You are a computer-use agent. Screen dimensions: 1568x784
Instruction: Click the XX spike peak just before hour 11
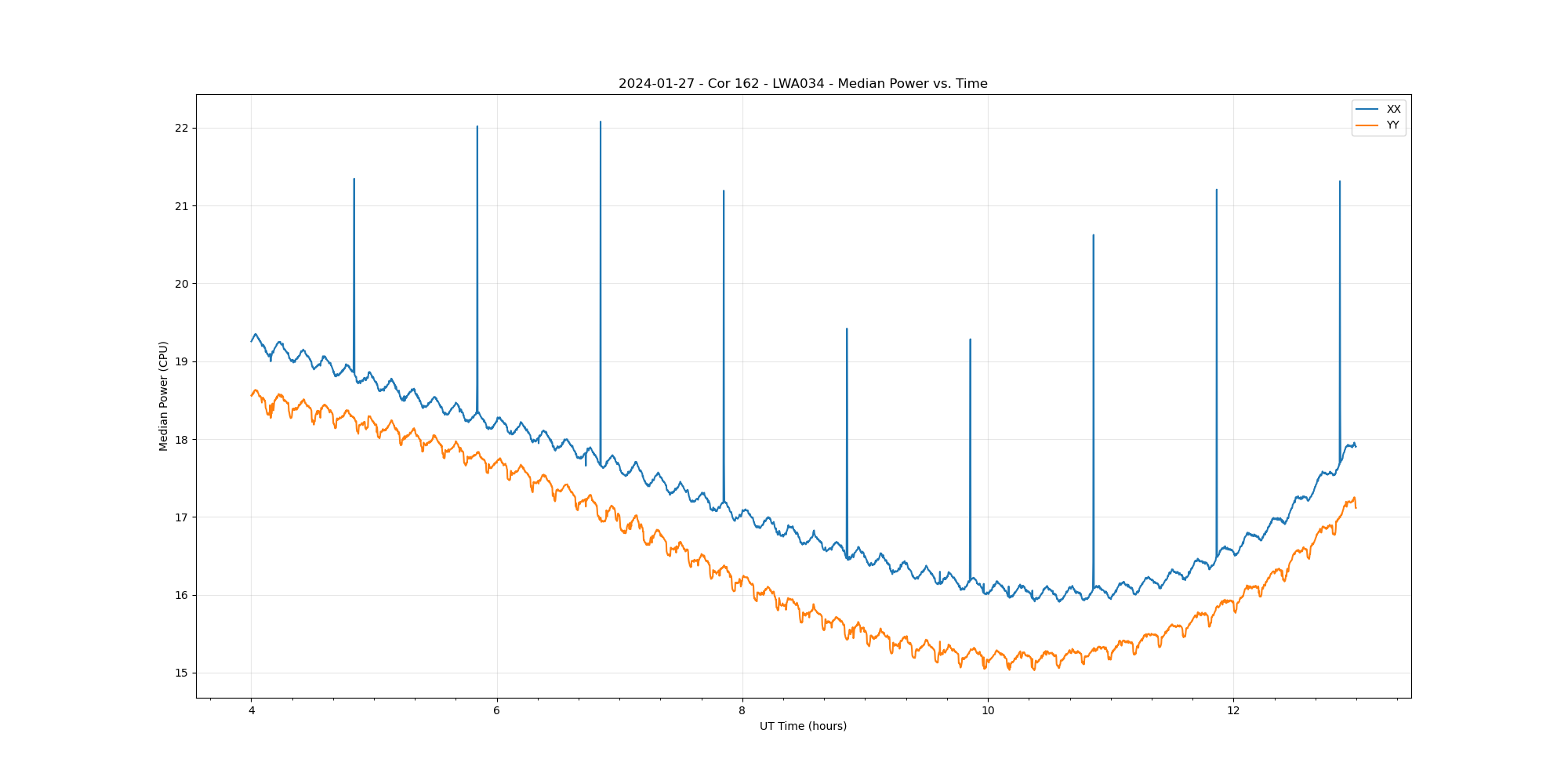[1094, 234]
